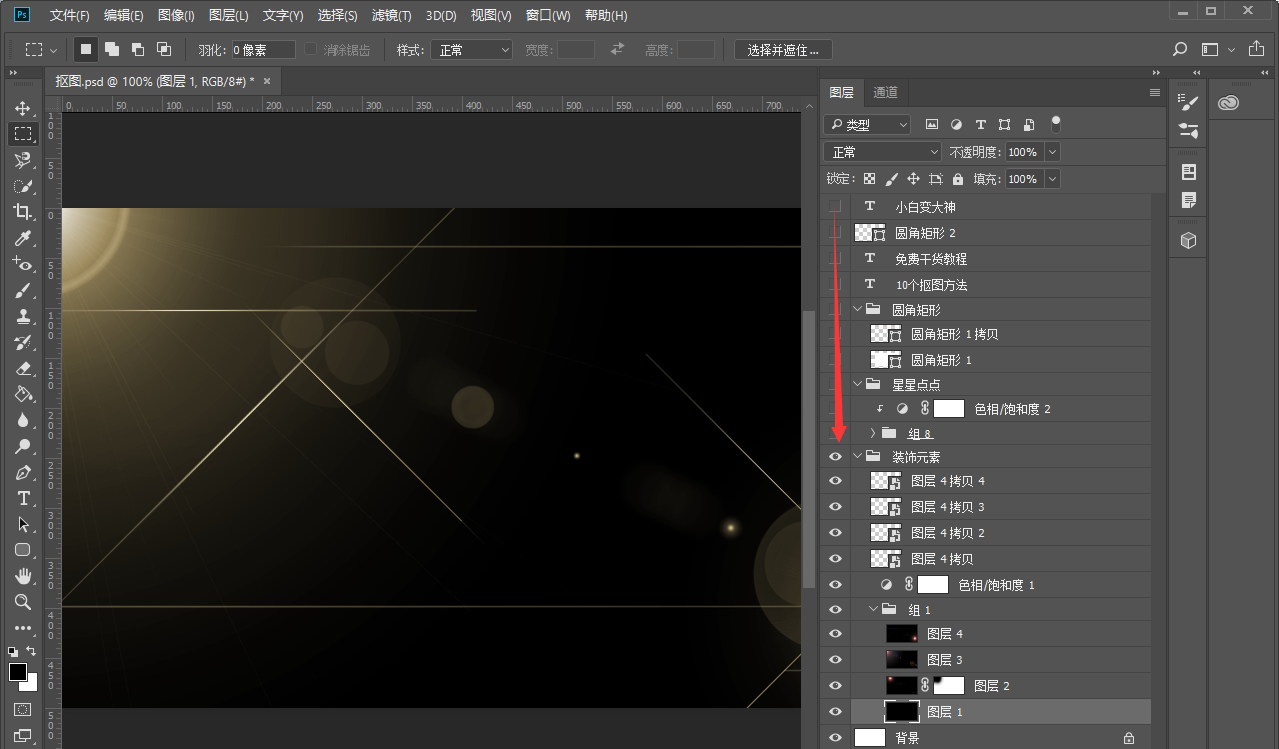Change the screen mode icon
This screenshot has width=1279, height=749.
(x=22, y=736)
